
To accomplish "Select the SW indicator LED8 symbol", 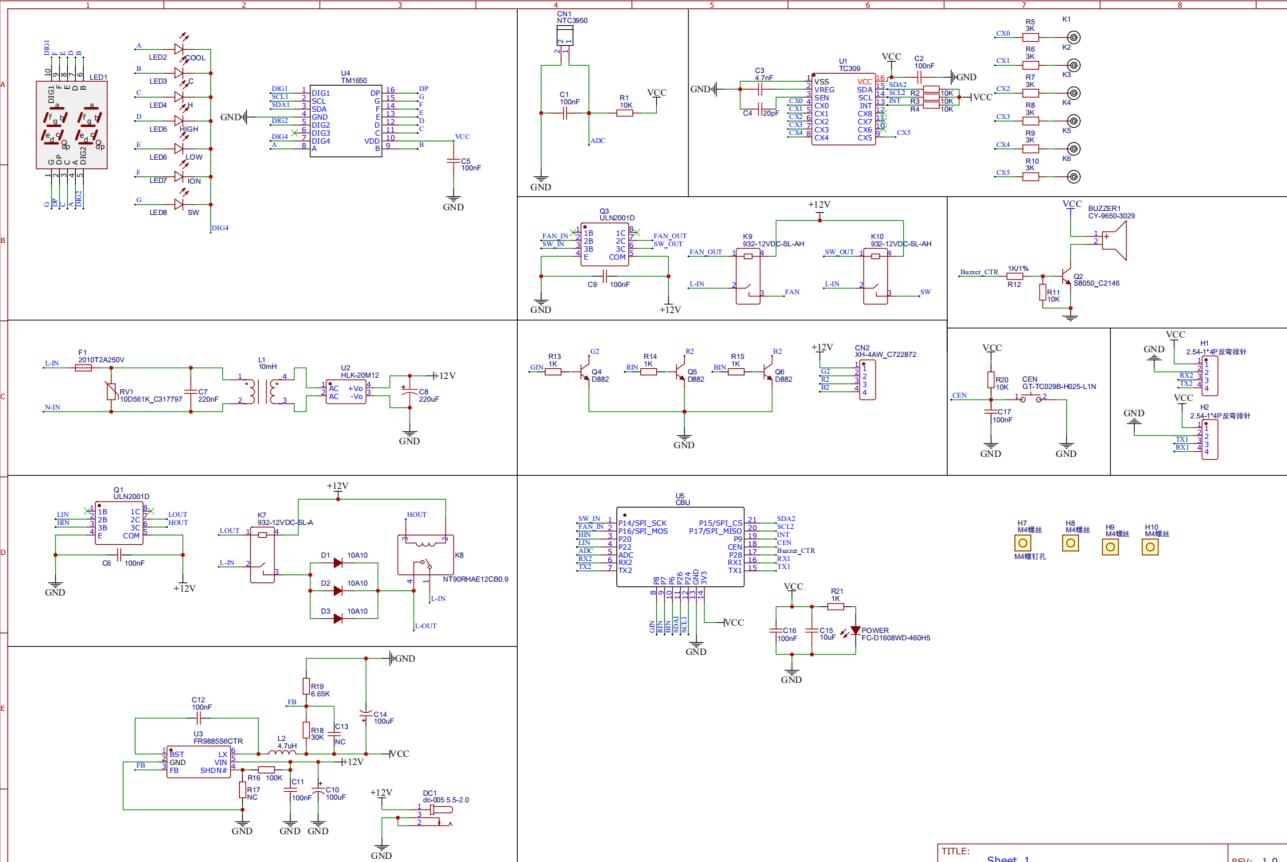I will point(180,204).
